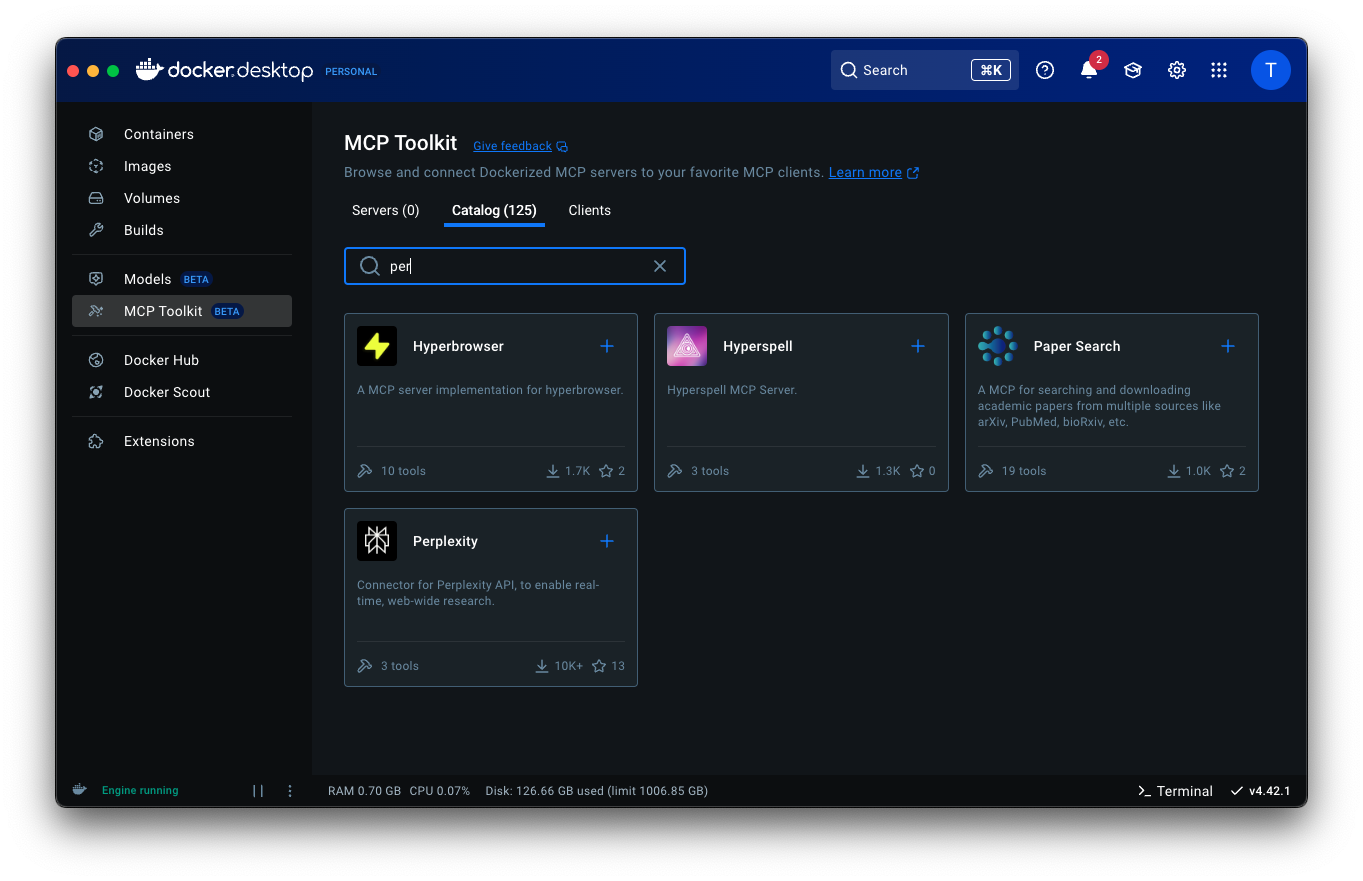Click the Hyperbrowser lightning logo
Image resolution: width=1363 pixels, height=881 pixels.
tap(377, 346)
